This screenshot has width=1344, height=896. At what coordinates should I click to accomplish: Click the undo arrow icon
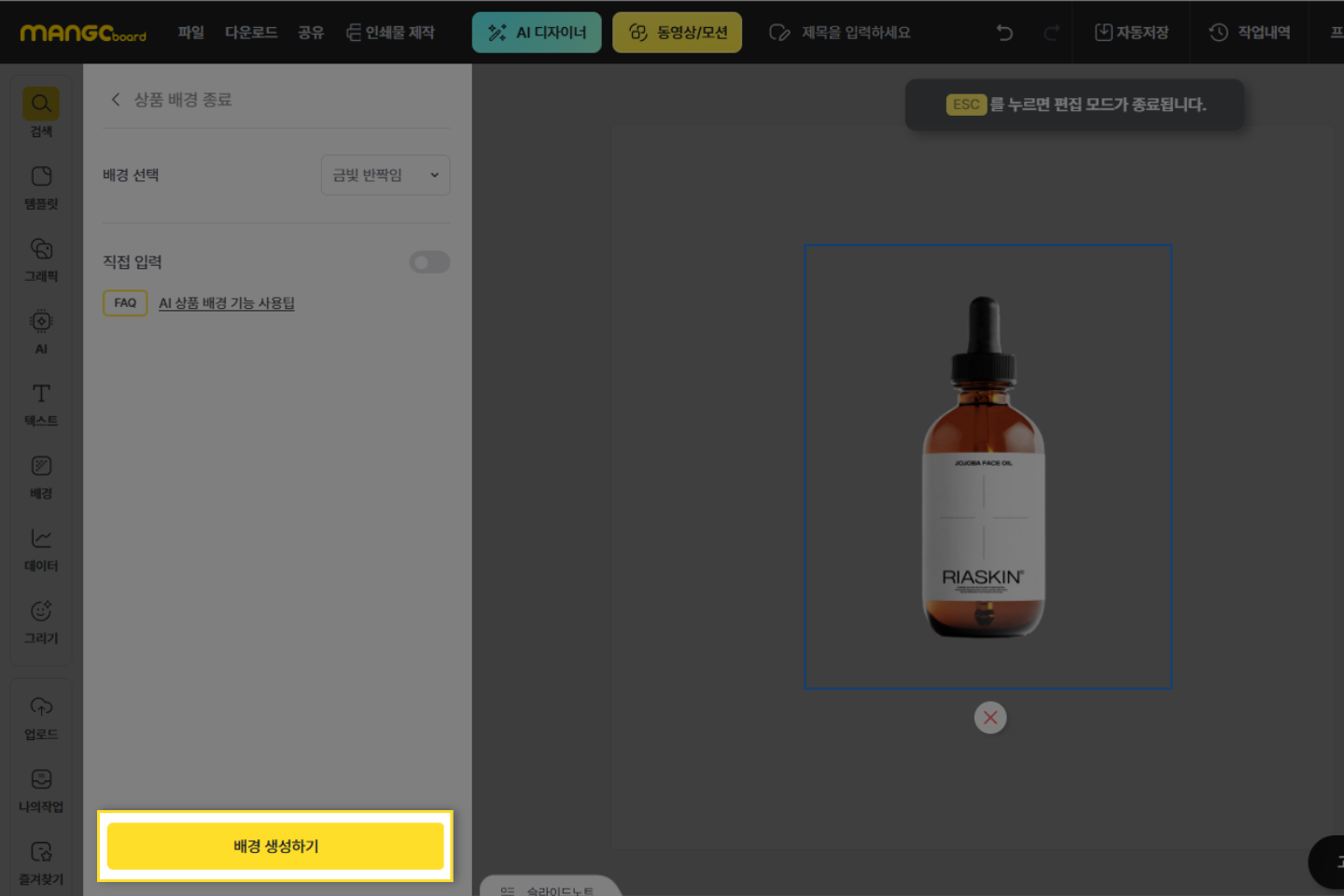(1004, 33)
